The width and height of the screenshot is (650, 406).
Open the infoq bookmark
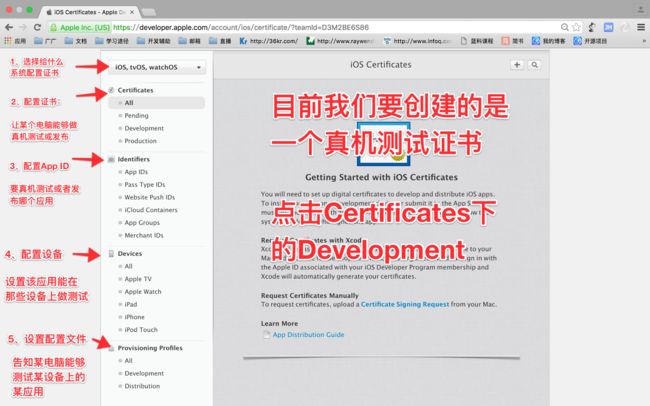417,41
